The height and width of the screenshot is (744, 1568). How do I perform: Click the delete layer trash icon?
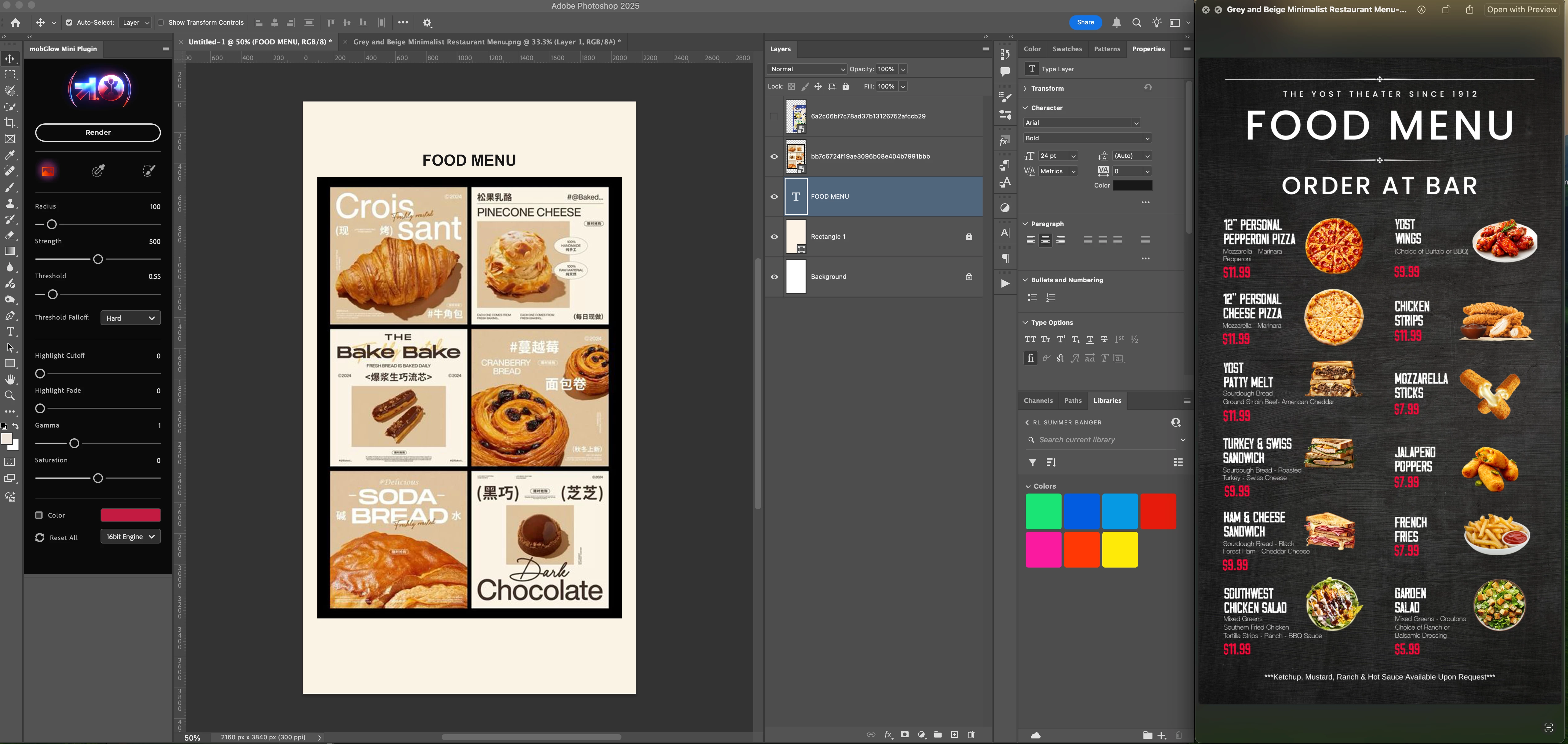[972, 735]
